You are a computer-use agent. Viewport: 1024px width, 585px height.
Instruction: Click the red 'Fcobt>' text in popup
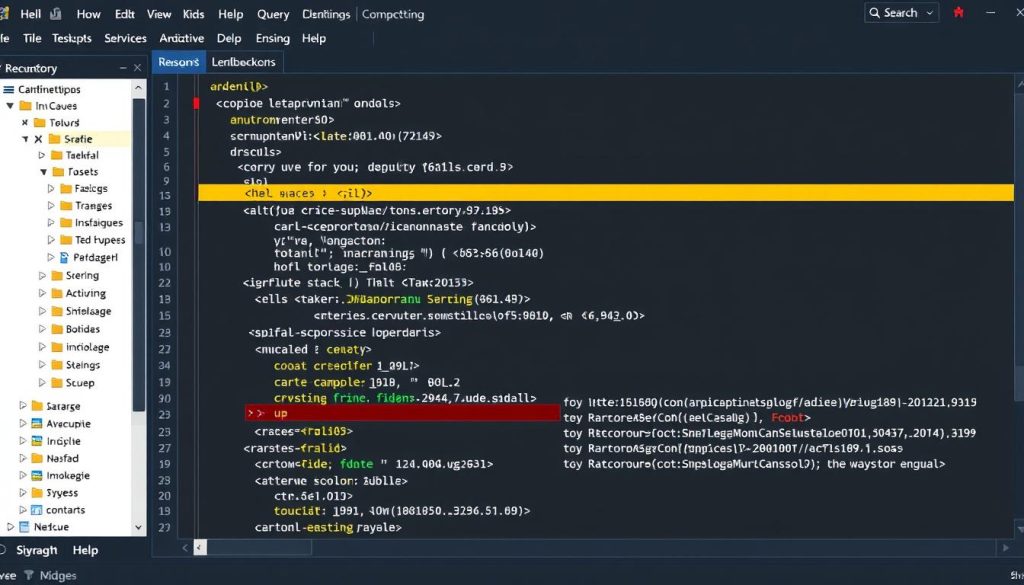click(x=791, y=417)
